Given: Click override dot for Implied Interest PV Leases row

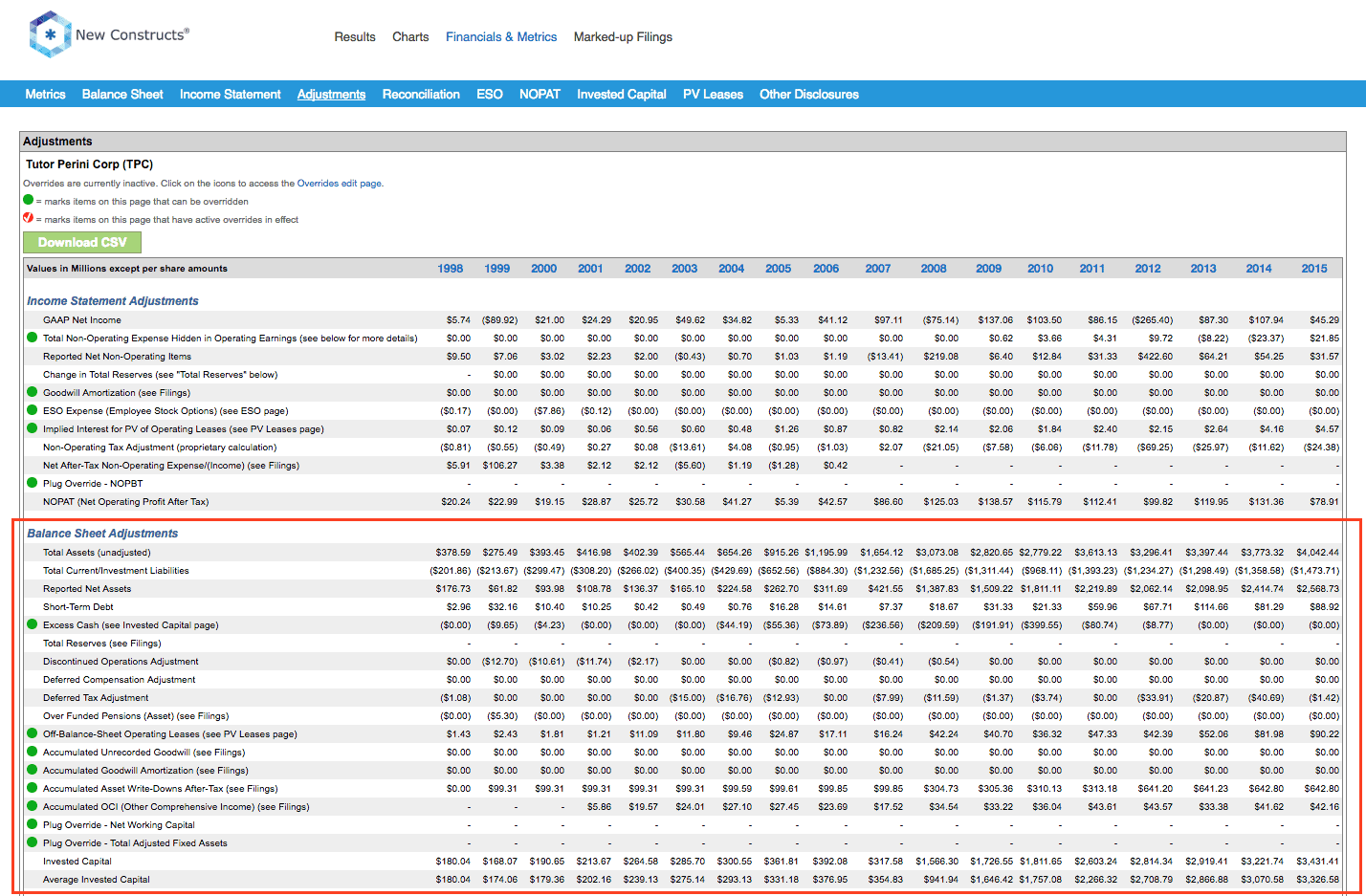Looking at the screenshot, I should pyautogui.click(x=32, y=428).
